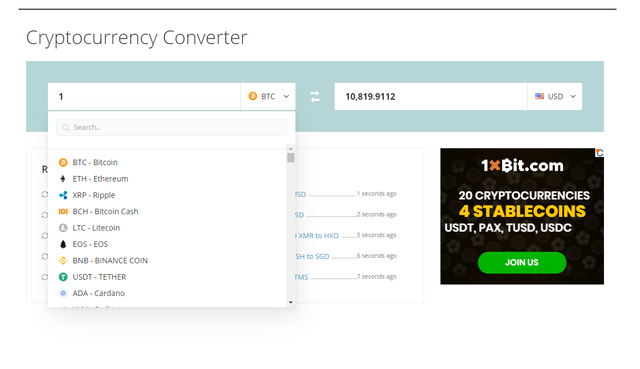Click the '6 seconds ago' timestamp

[x=376, y=256]
